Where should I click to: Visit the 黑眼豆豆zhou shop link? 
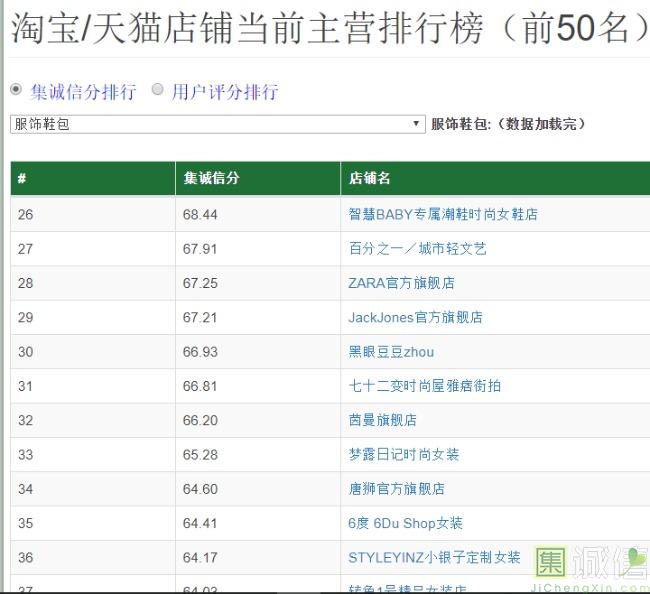(391, 352)
